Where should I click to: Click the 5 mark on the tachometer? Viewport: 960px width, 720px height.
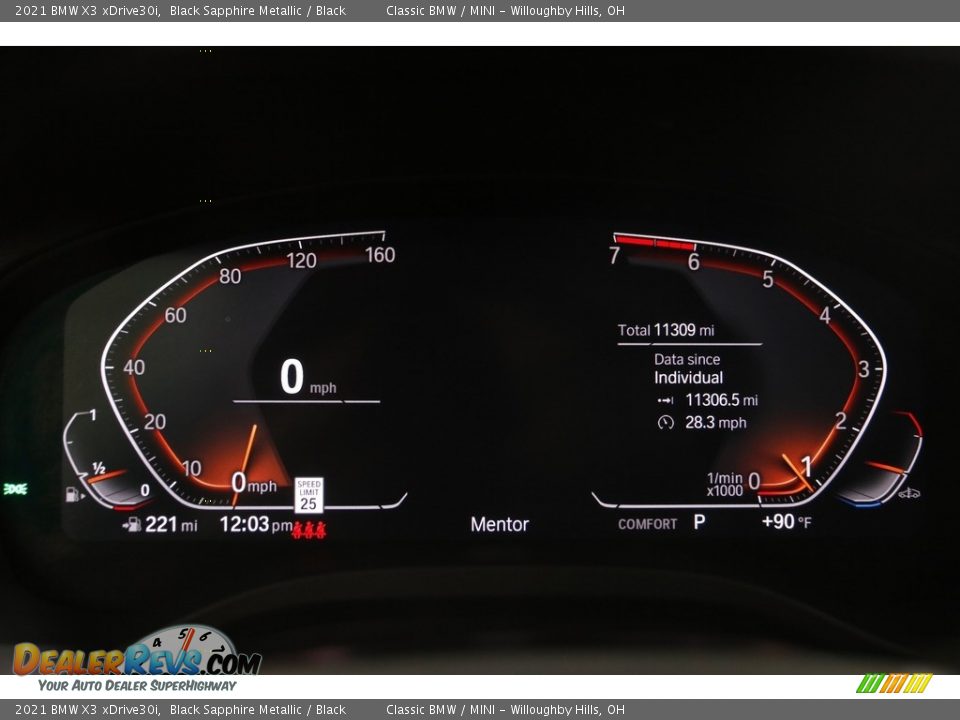pos(768,280)
